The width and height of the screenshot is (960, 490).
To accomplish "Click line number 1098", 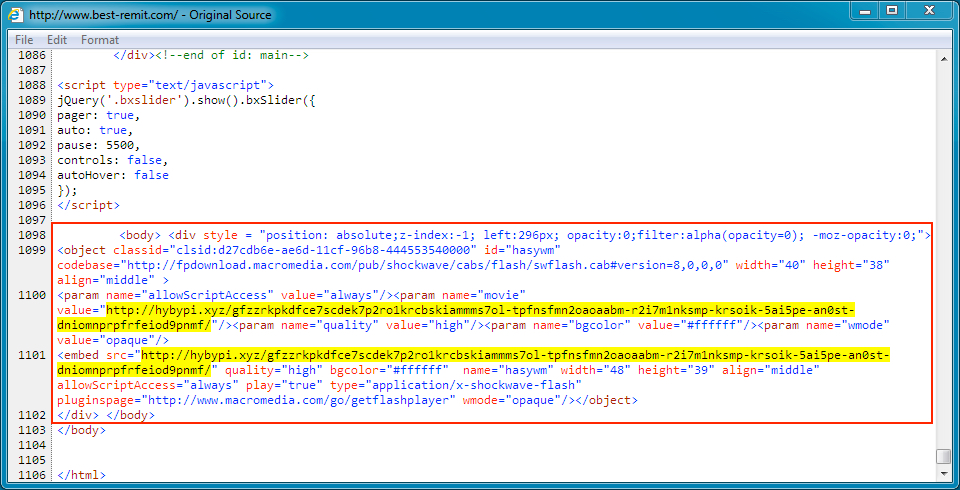I will (x=32, y=236).
